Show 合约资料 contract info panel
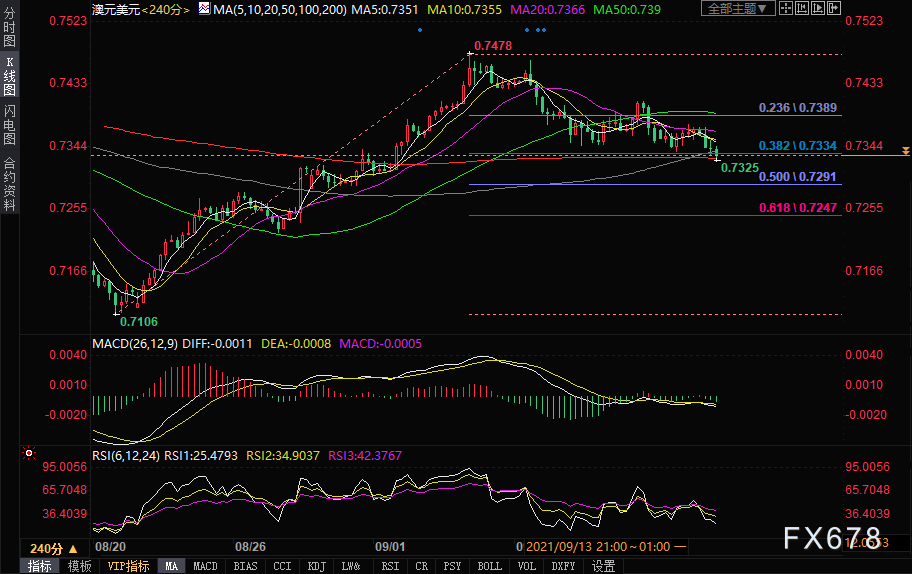Screen dimensions: 912x574 (9, 183)
